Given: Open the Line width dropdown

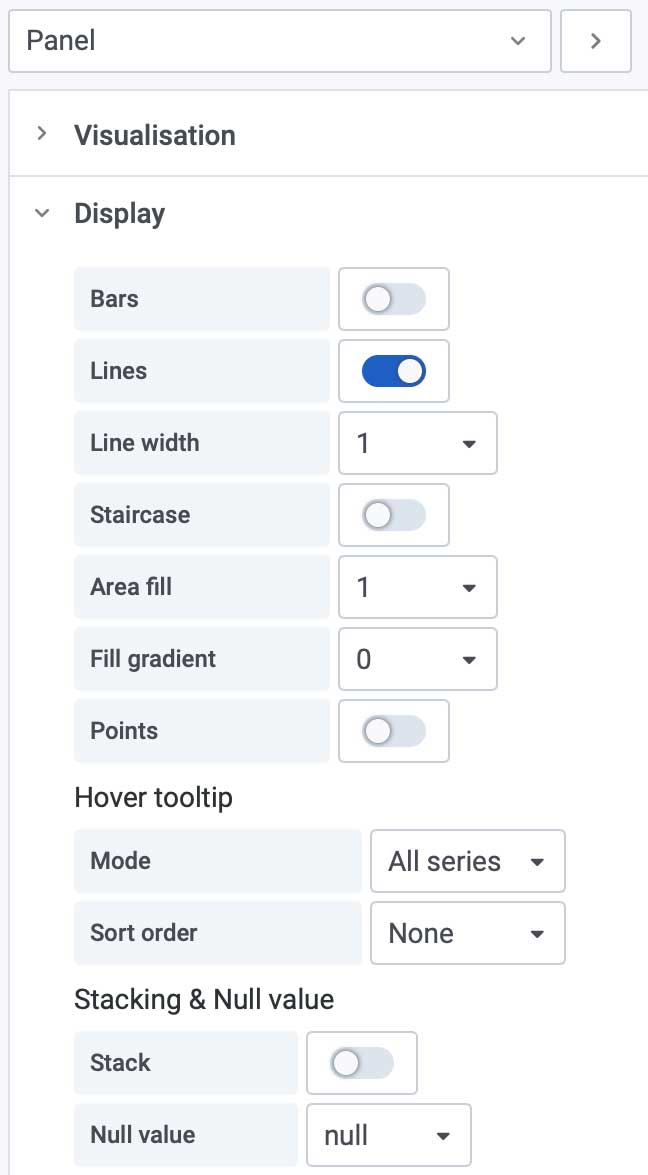Looking at the screenshot, I should (x=417, y=443).
